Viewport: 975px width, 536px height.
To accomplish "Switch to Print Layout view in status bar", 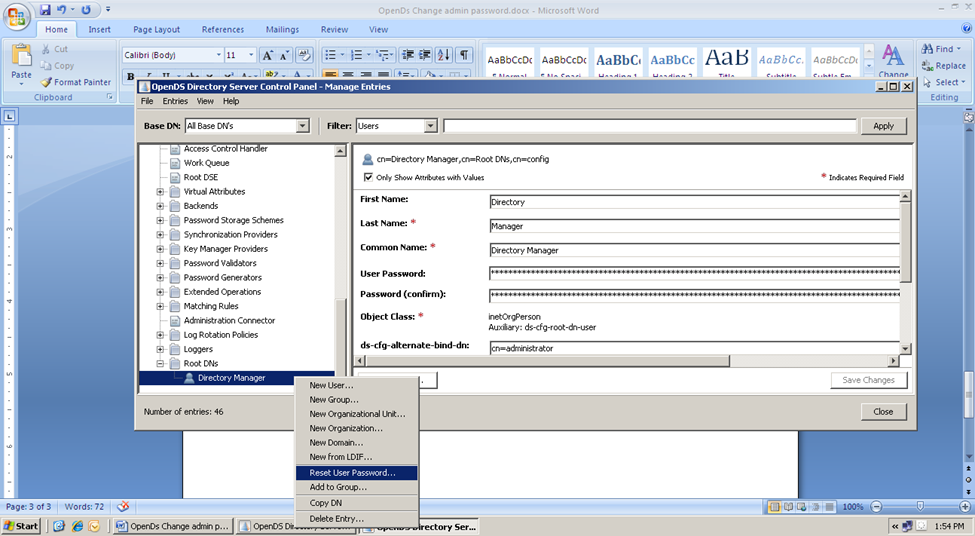I will point(775,507).
